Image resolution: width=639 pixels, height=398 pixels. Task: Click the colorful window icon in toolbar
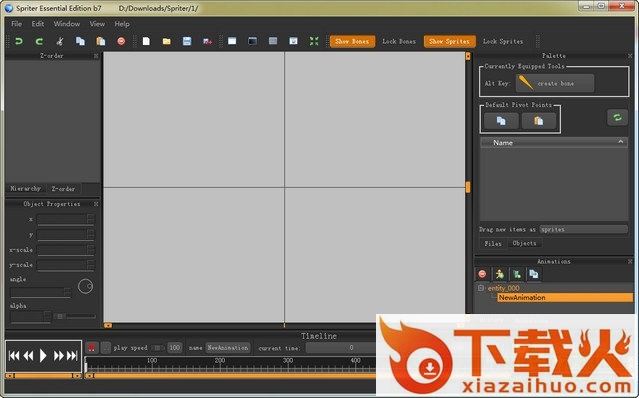(293, 41)
